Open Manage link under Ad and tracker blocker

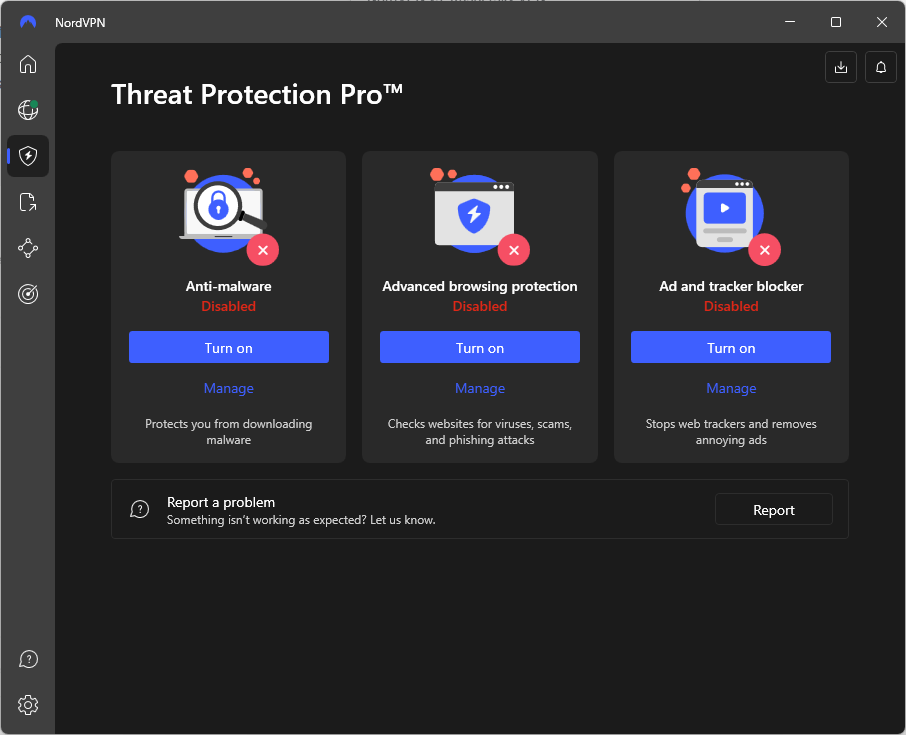point(731,388)
